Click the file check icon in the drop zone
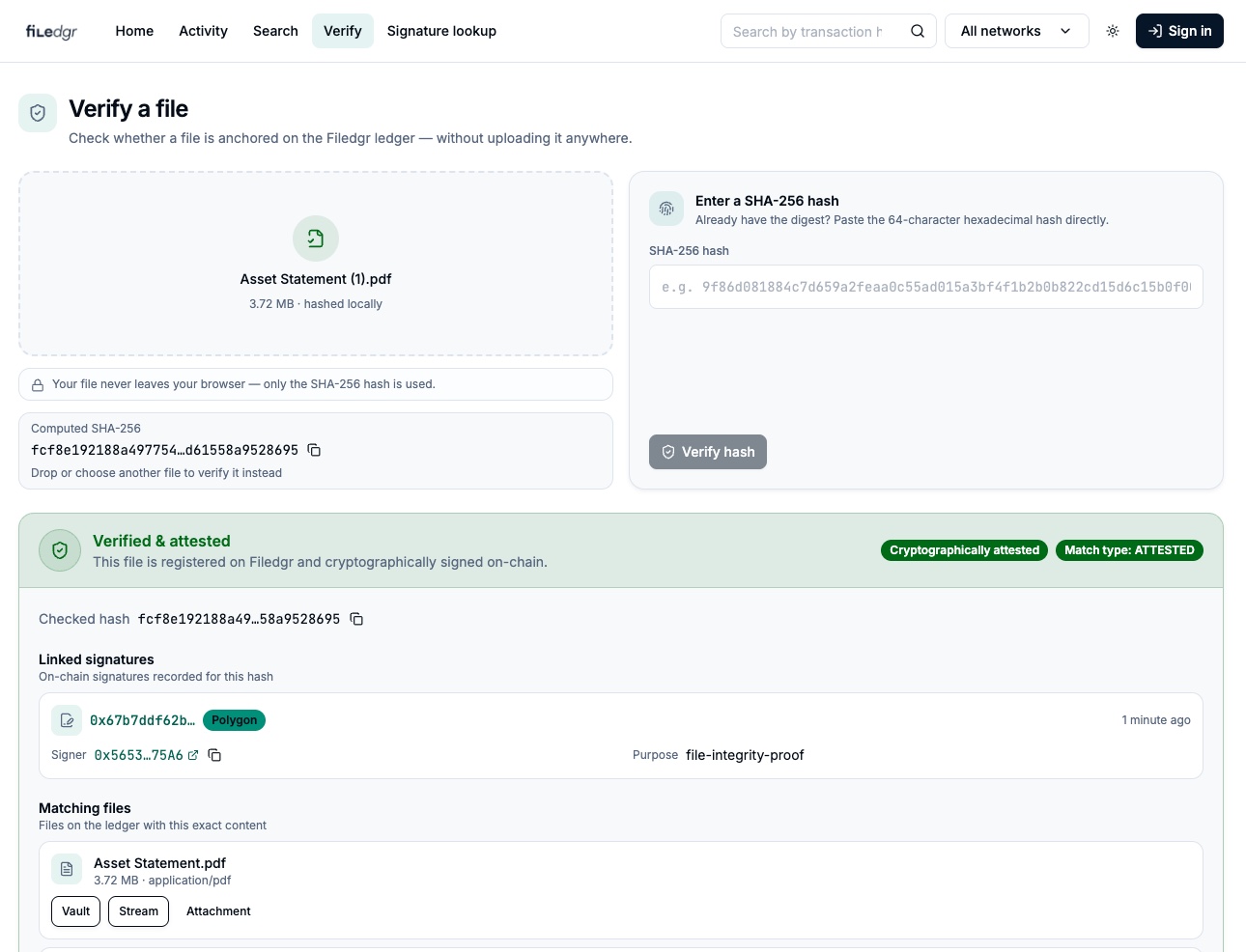This screenshot has height=952, width=1246. tap(316, 238)
